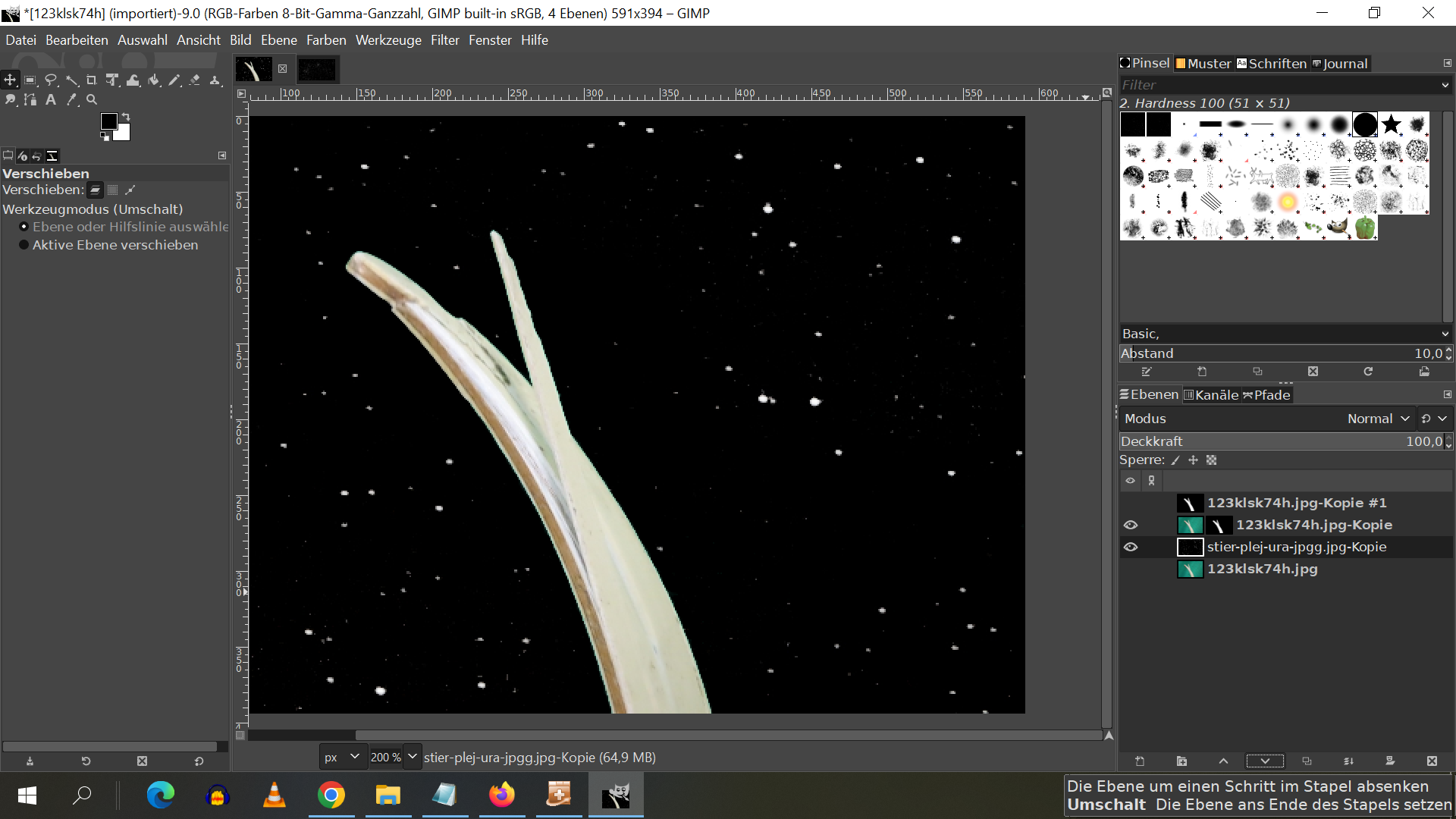Show the bottom 123klsk74h.jpg layer
Screen dimensions: 1456x819
1131,569
